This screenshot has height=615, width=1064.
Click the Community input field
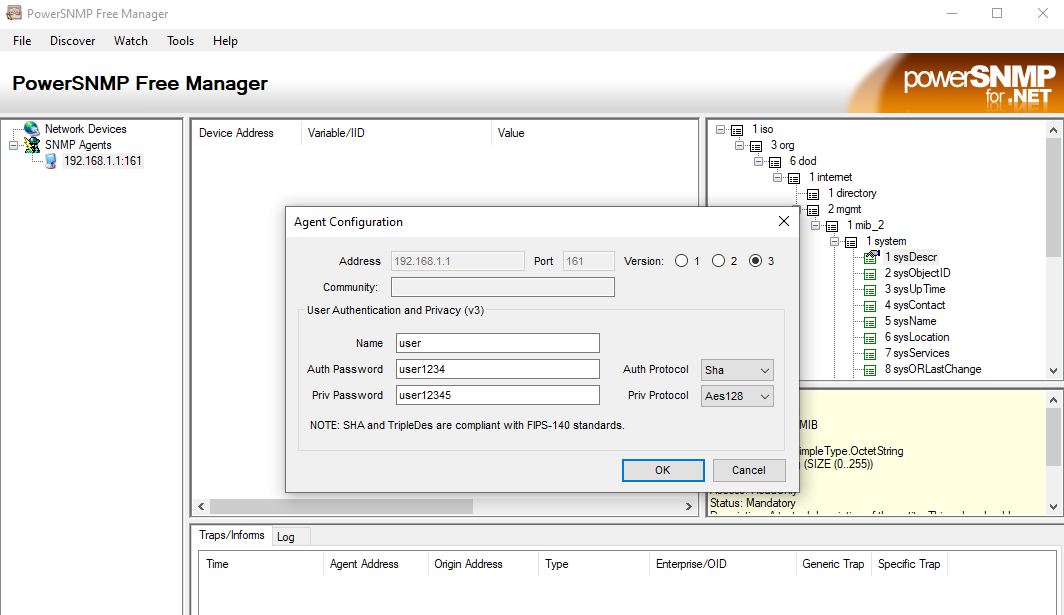(x=503, y=287)
